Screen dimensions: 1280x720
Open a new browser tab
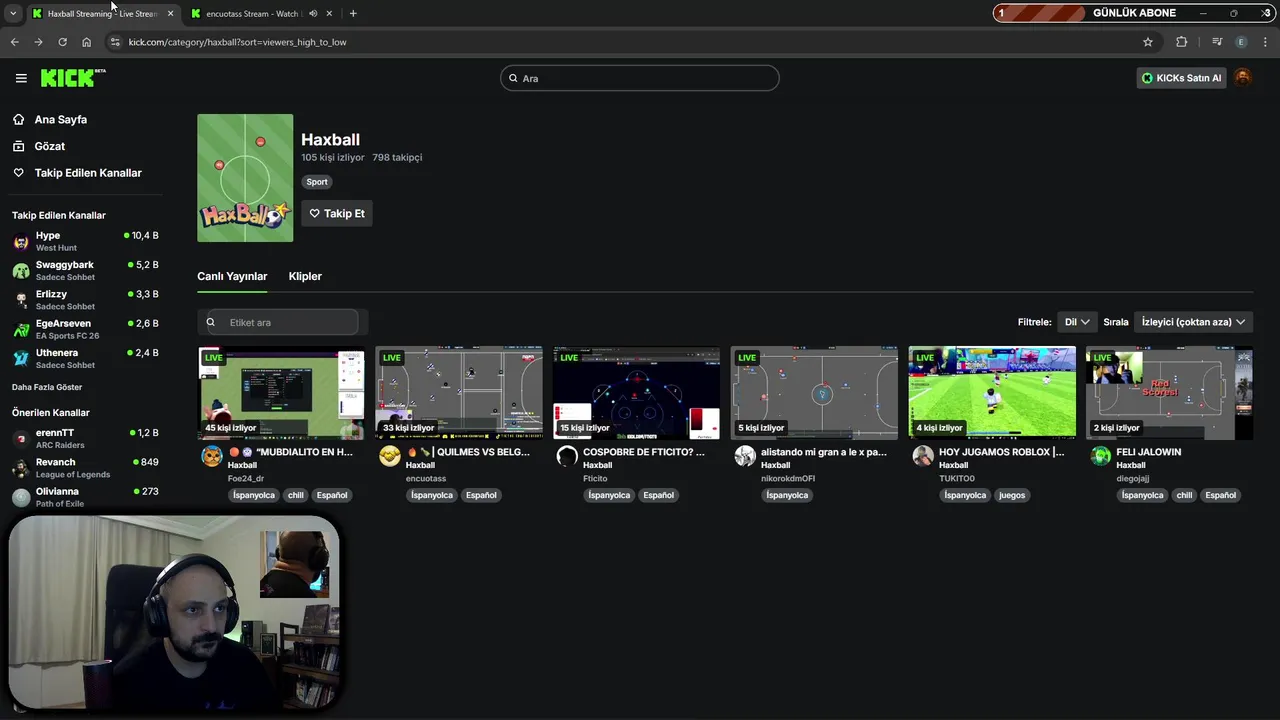(x=353, y=14)
